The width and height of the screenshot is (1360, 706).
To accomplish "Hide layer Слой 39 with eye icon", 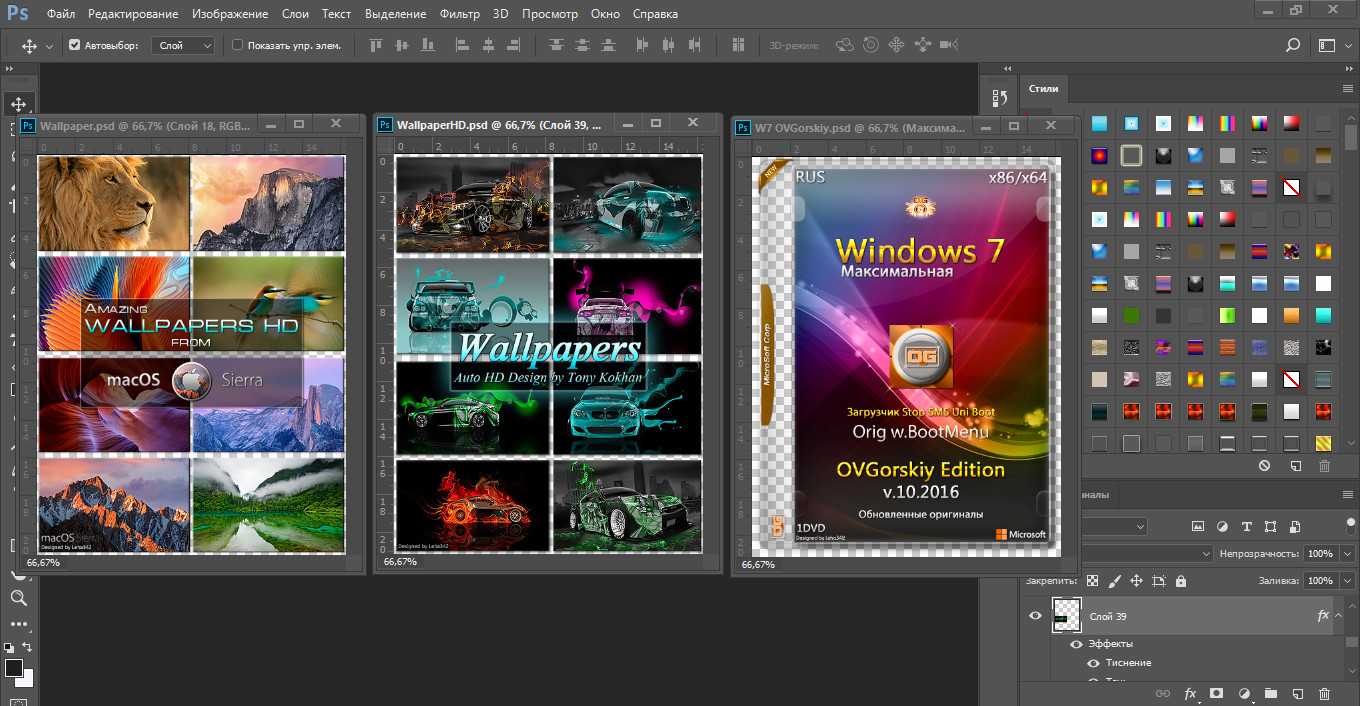I will [x=1035, y=616].
